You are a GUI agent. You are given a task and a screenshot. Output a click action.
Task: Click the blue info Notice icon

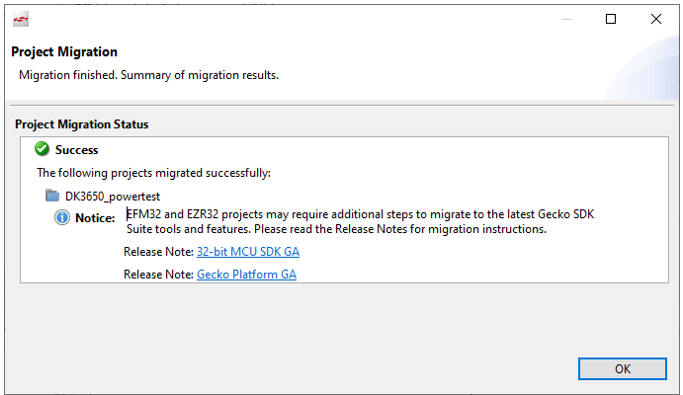coord(62,217)
